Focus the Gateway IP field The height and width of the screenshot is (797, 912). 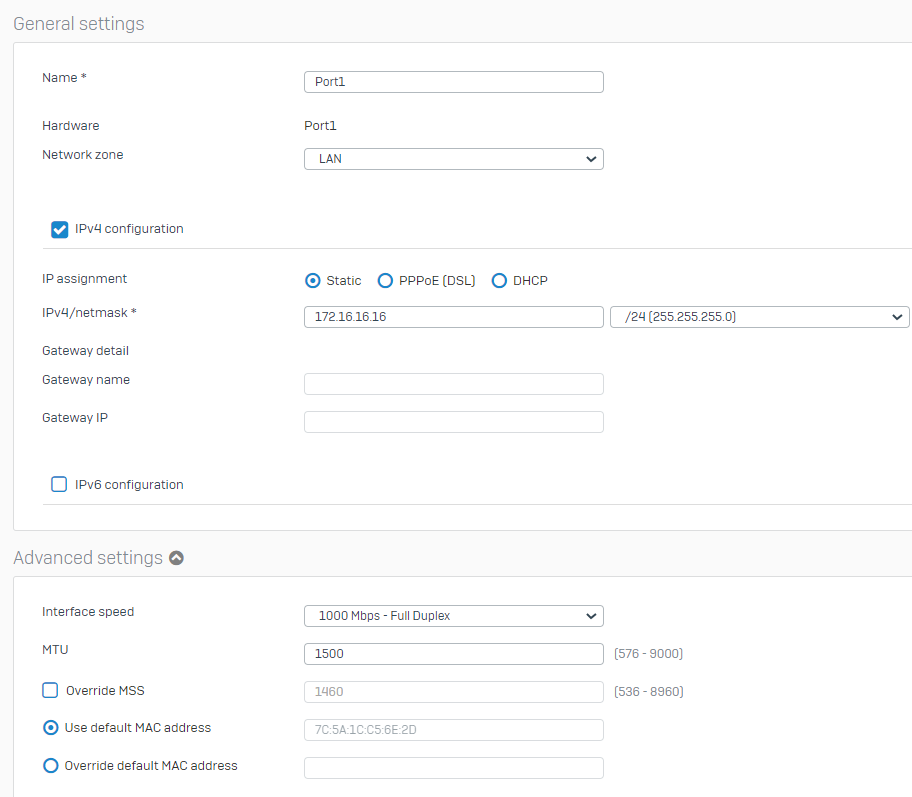[x=454, y=422]
